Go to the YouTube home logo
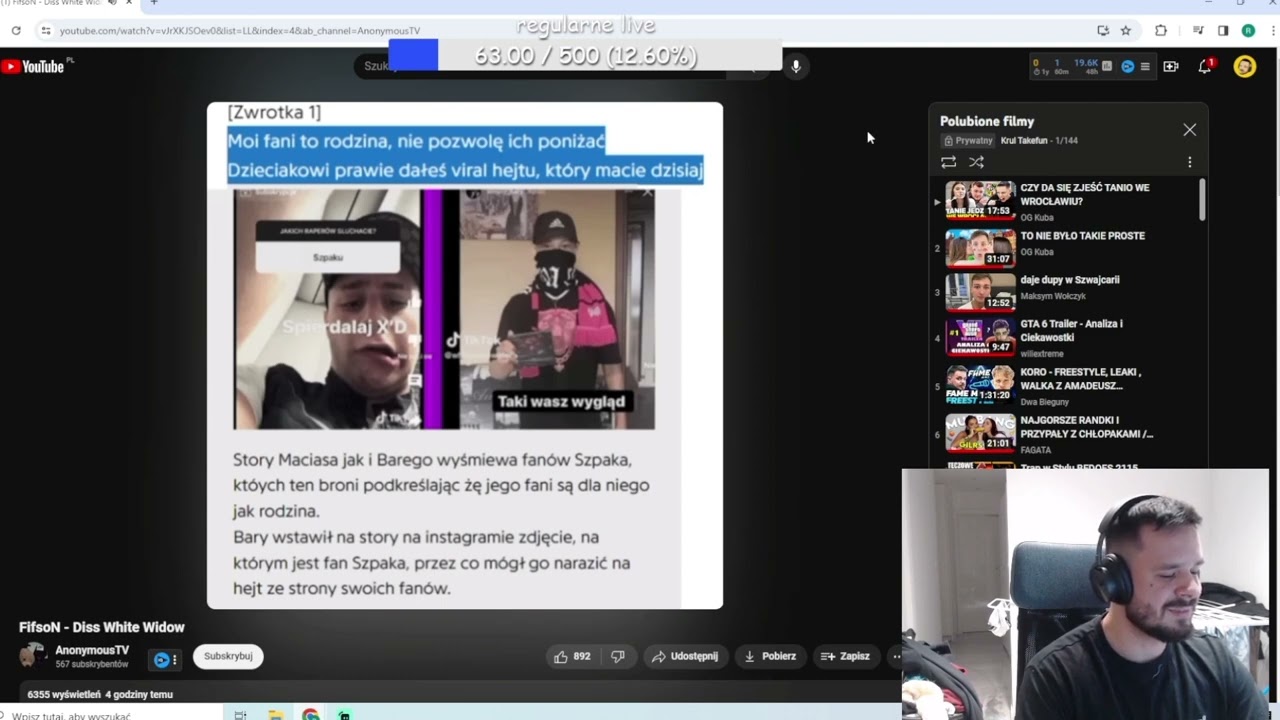The image size is (1280, 720). pyautogui.click(x=33, y=67)
